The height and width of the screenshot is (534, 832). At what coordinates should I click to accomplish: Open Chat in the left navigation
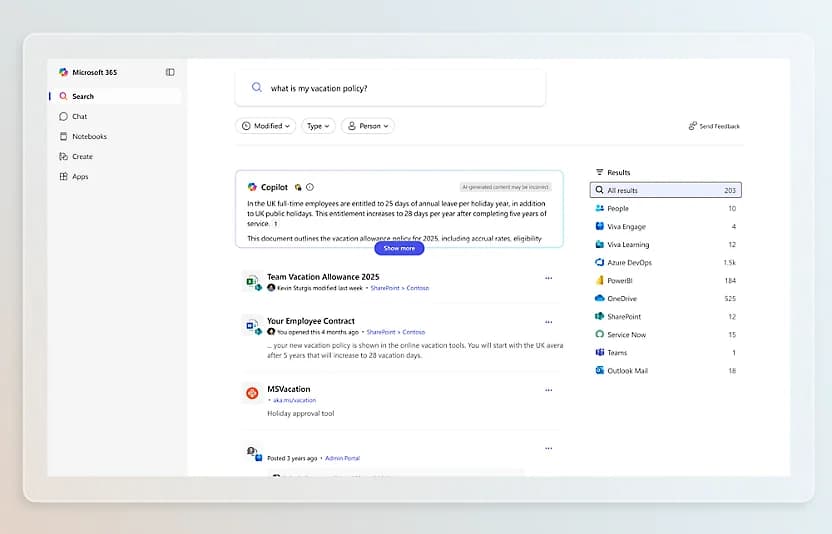115,116
